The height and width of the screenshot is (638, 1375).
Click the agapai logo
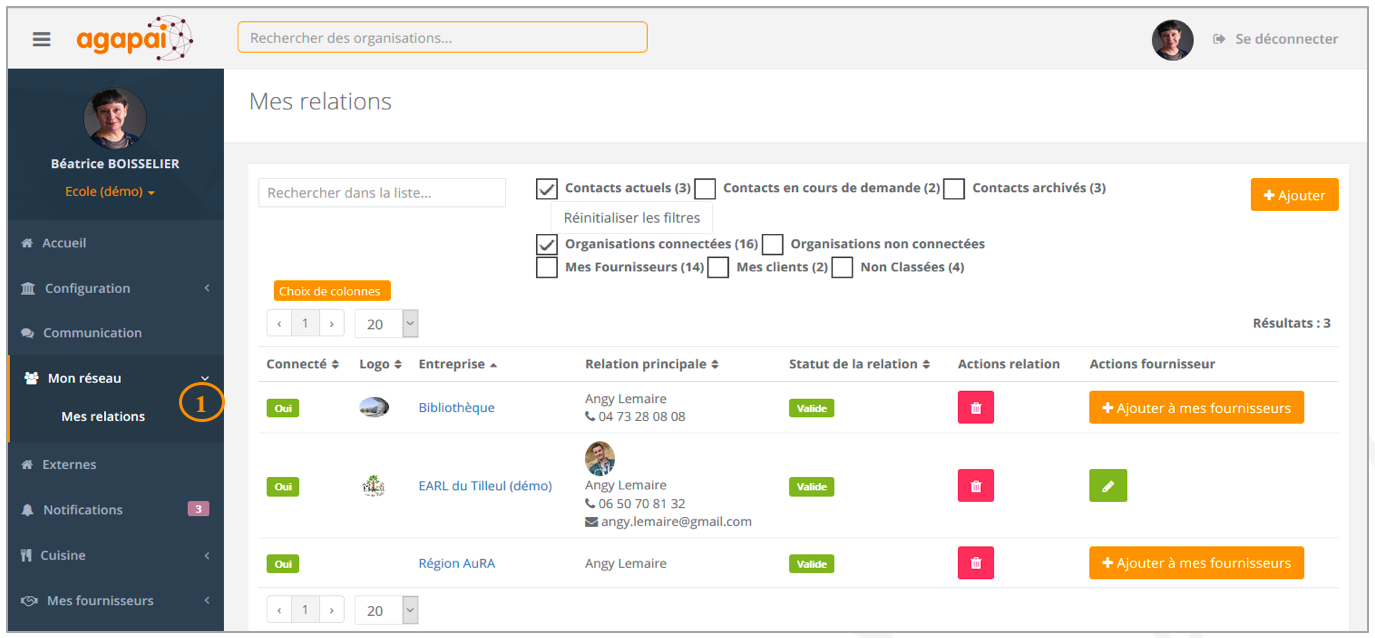click(135, 39)
